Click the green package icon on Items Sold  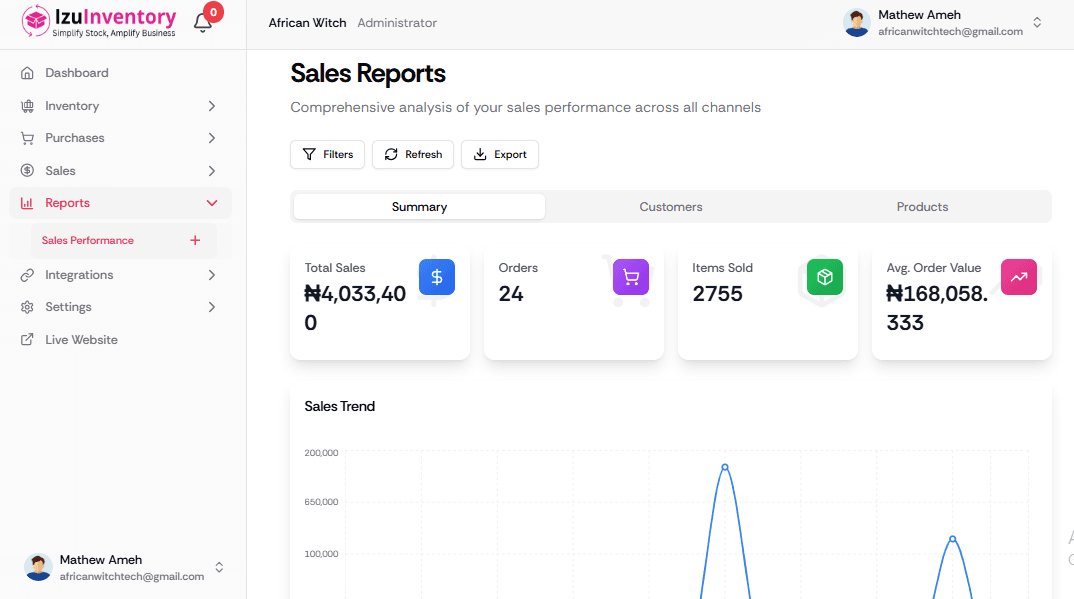pos(824,277)
